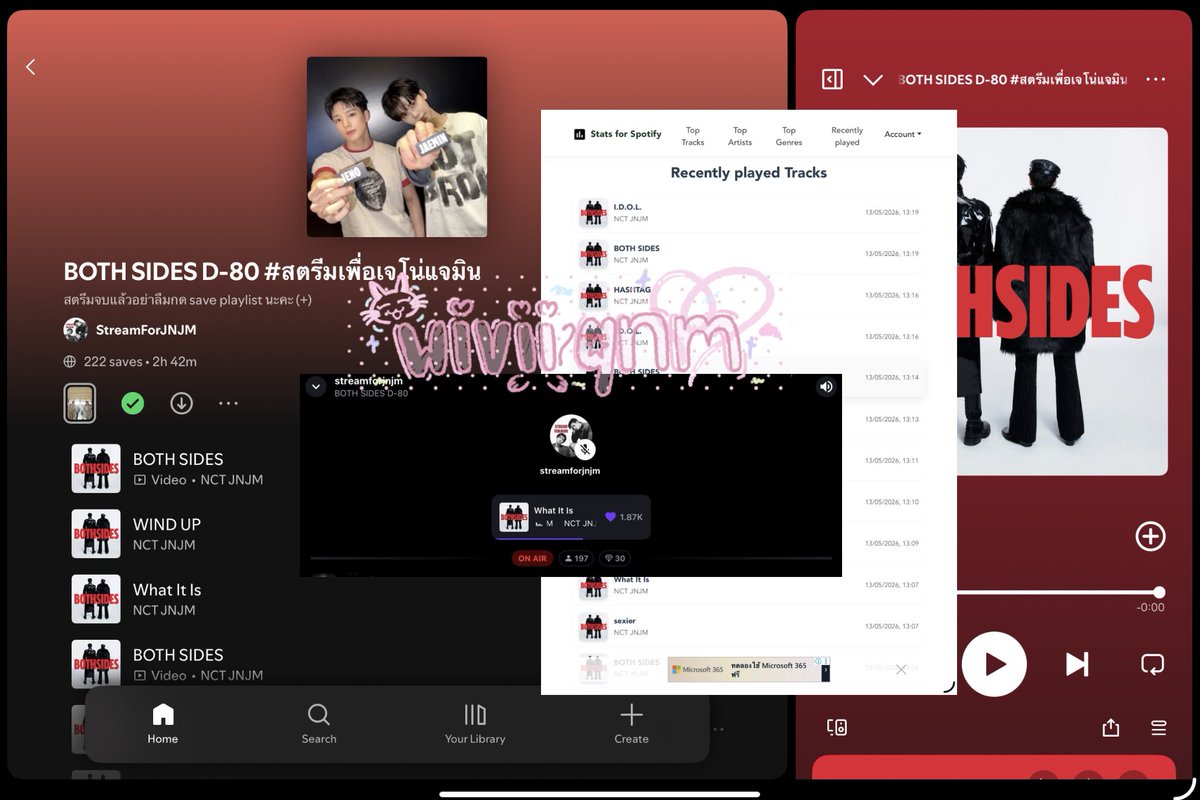This screenshot has height=800, width=1200.
Task: Click the globe public icon beside saves
Action: (70, 362)
